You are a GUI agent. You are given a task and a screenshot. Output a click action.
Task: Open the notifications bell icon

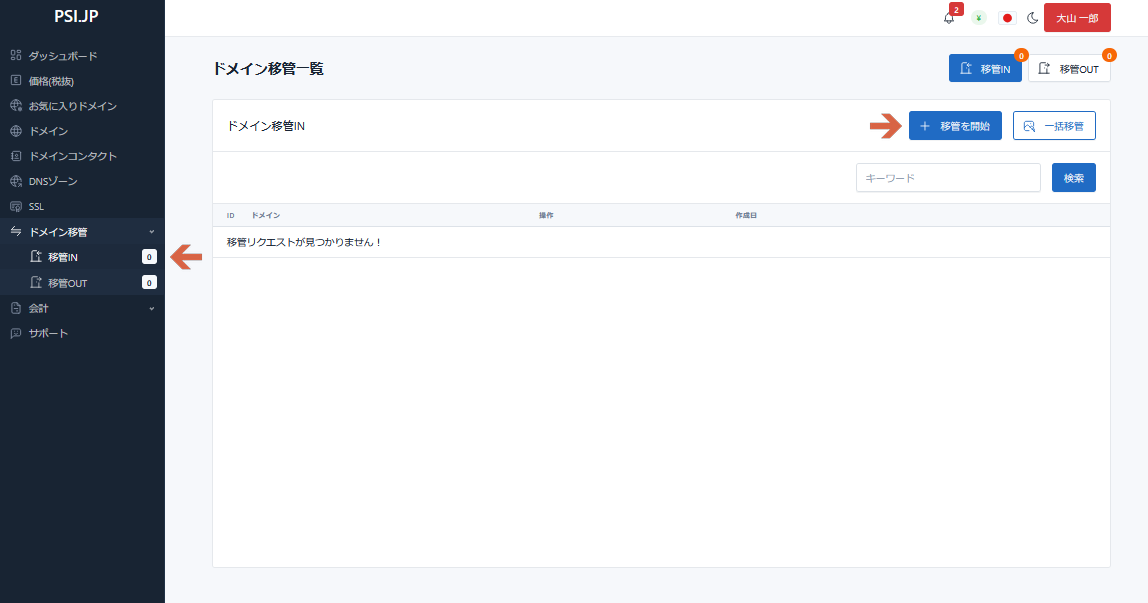949,18
